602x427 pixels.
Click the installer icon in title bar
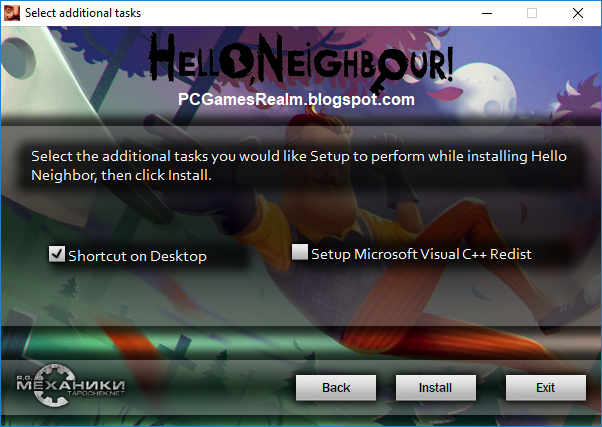click(12, 13)
